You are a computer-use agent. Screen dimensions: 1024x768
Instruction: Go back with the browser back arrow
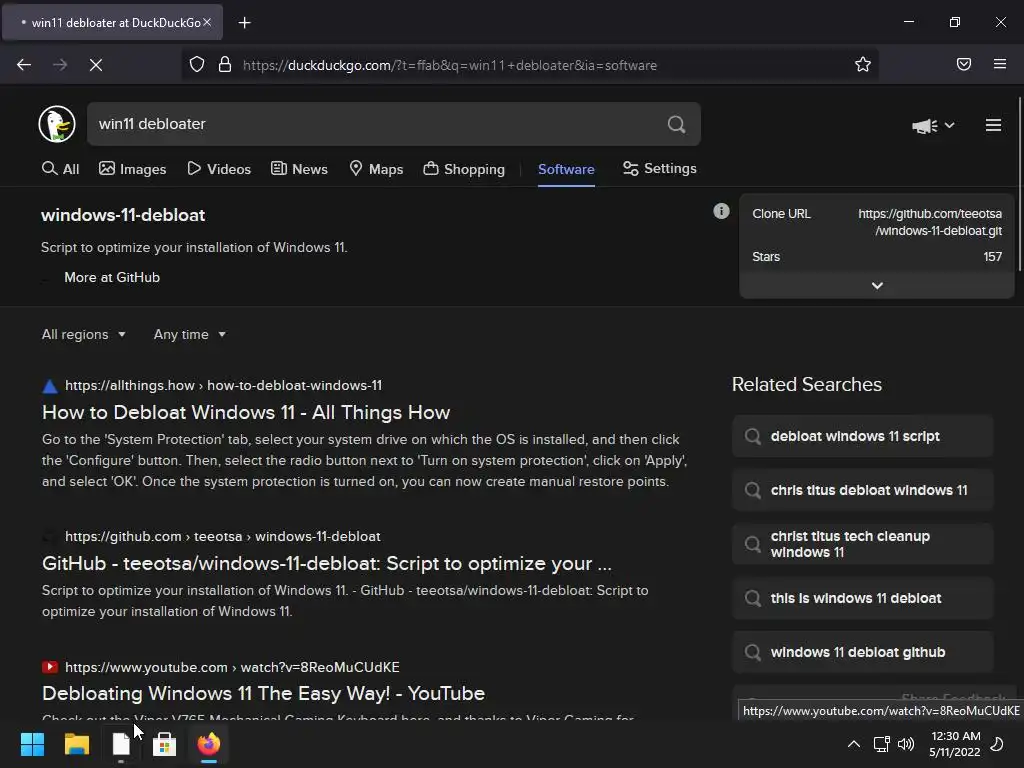pos(24,65)
